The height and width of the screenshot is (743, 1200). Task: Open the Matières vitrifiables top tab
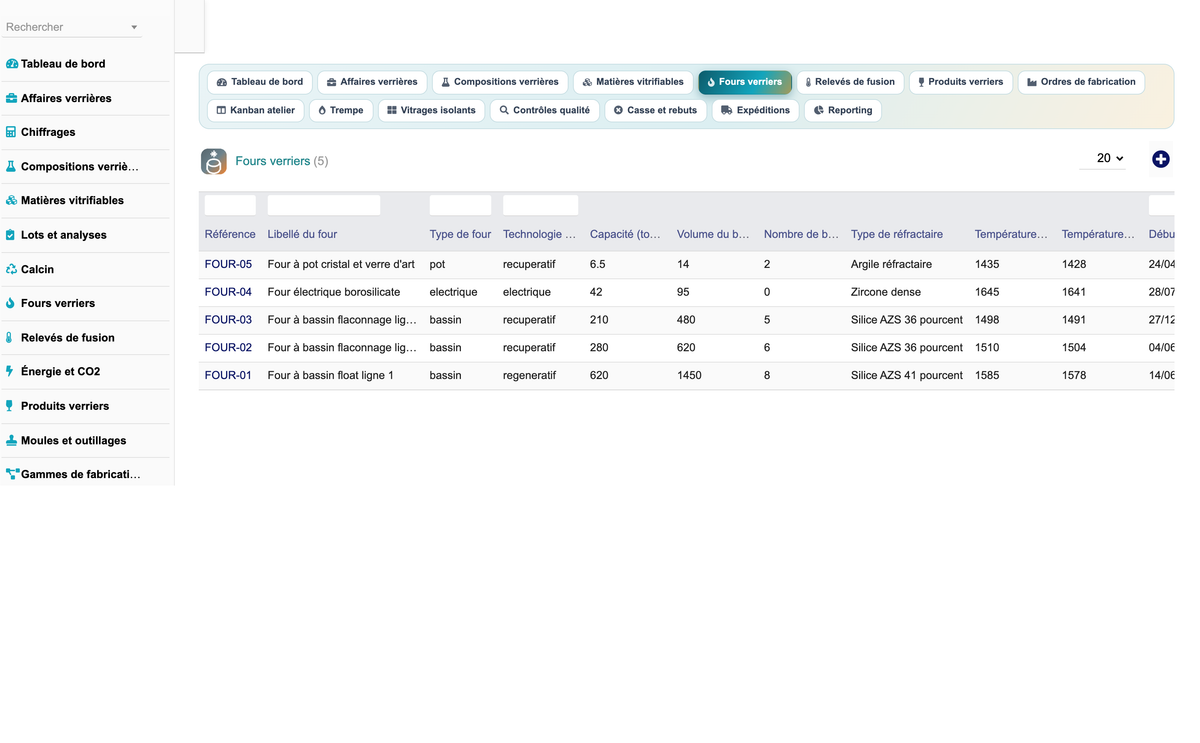(633, 82)
